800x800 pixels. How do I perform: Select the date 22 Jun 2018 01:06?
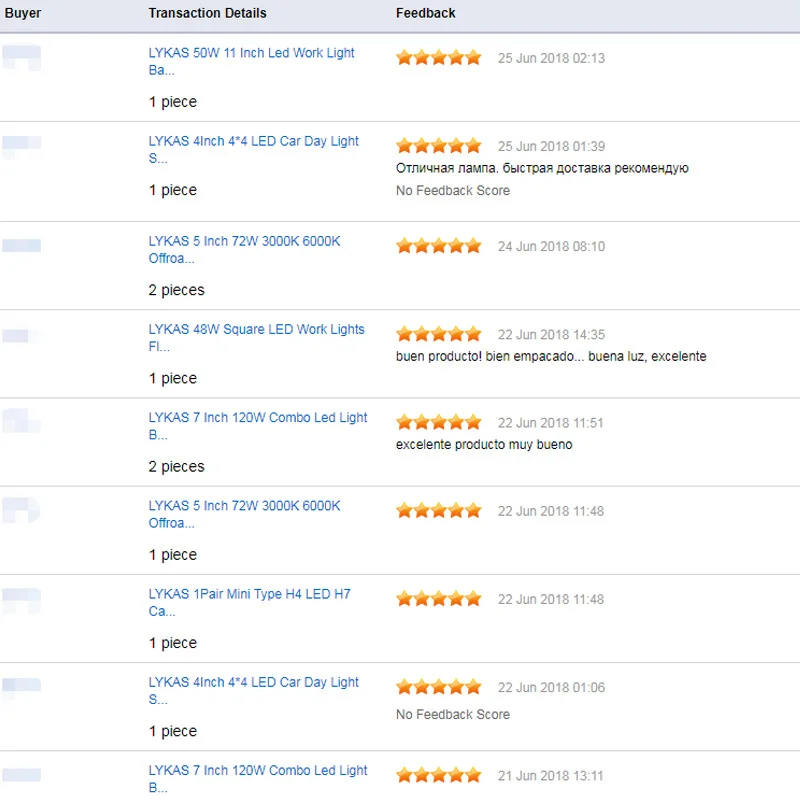coord(552,688)
